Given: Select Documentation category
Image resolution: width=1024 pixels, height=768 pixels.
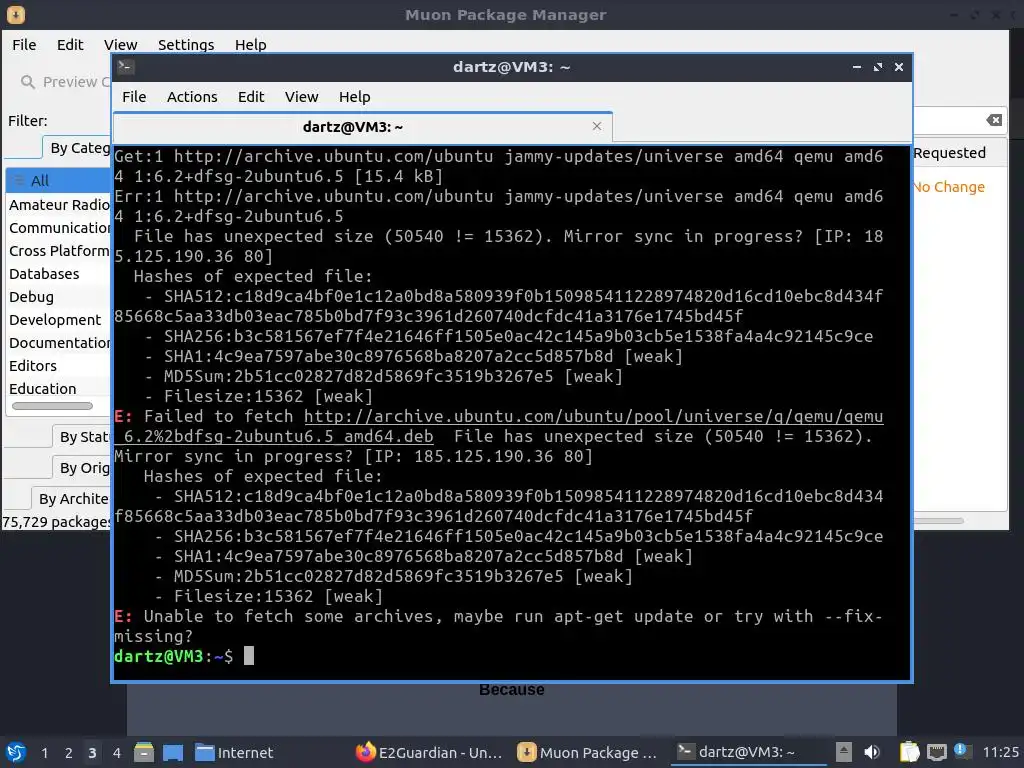Looking at the screenshot, I should tap(59, 343).
